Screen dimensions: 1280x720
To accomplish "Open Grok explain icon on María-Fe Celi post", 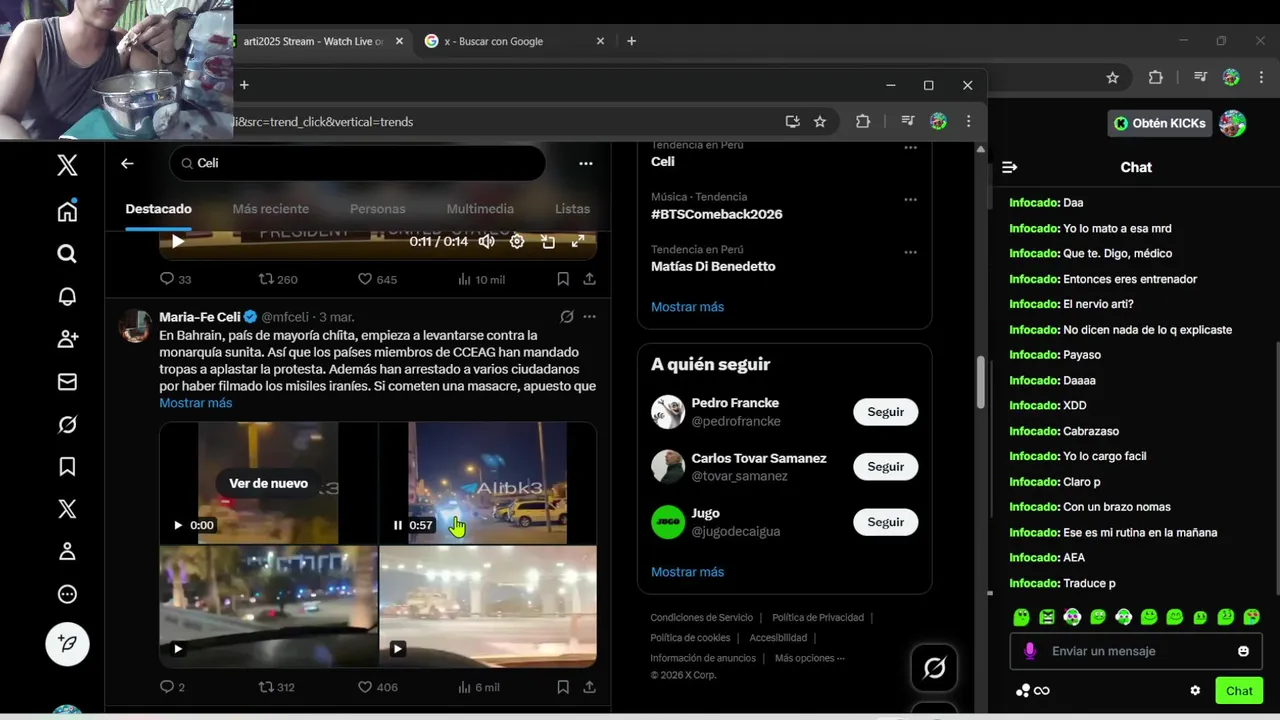I will (567, 317).
